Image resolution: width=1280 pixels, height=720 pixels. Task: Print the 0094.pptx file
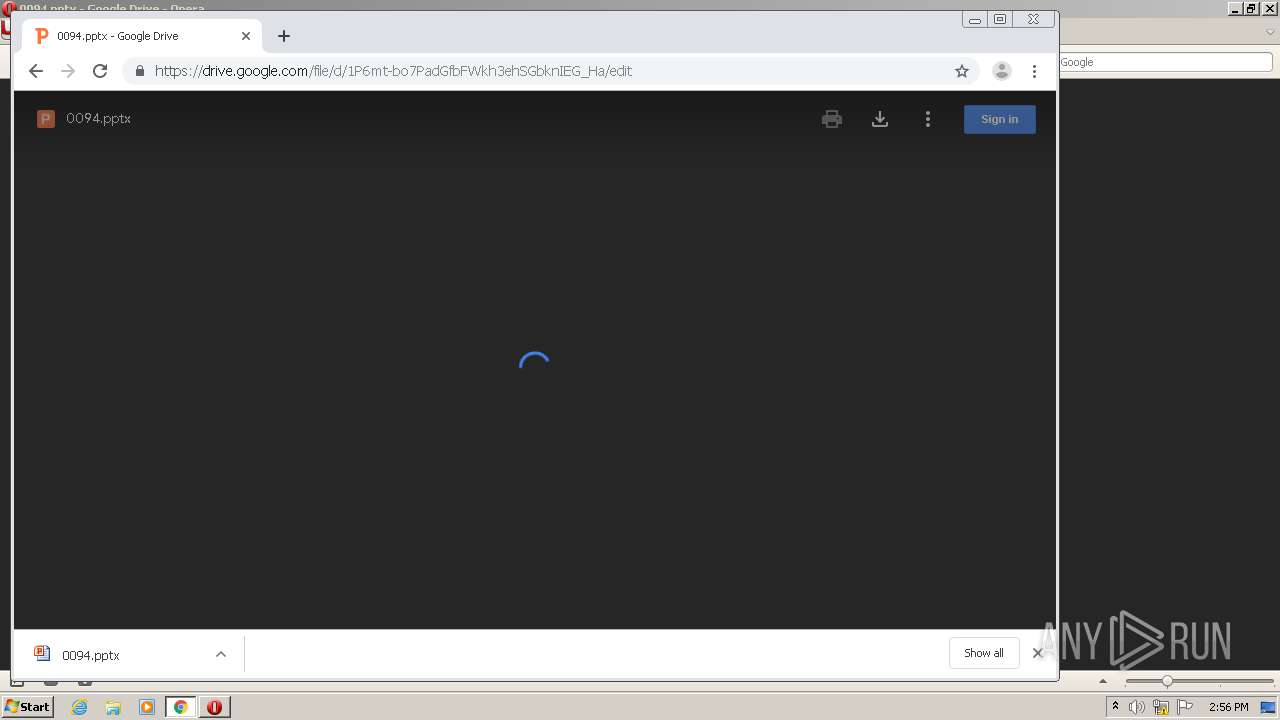point(832,119)
